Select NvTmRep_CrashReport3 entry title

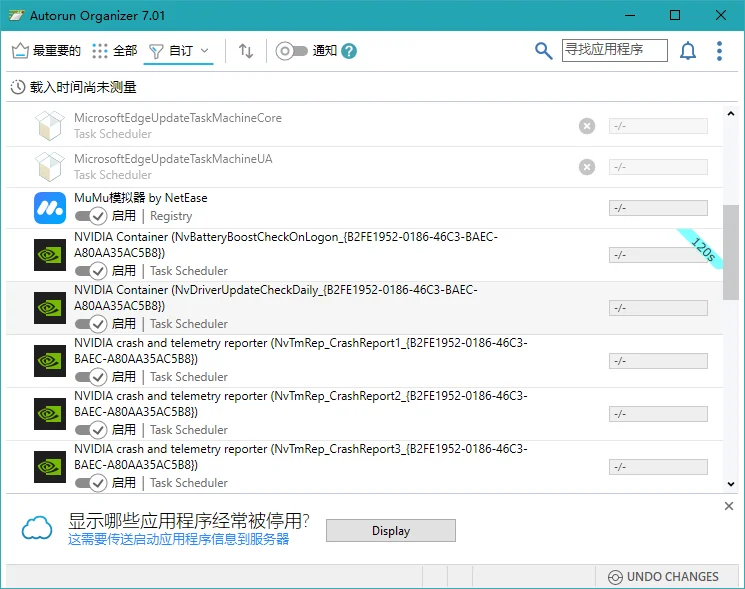[x=301, y=456]
